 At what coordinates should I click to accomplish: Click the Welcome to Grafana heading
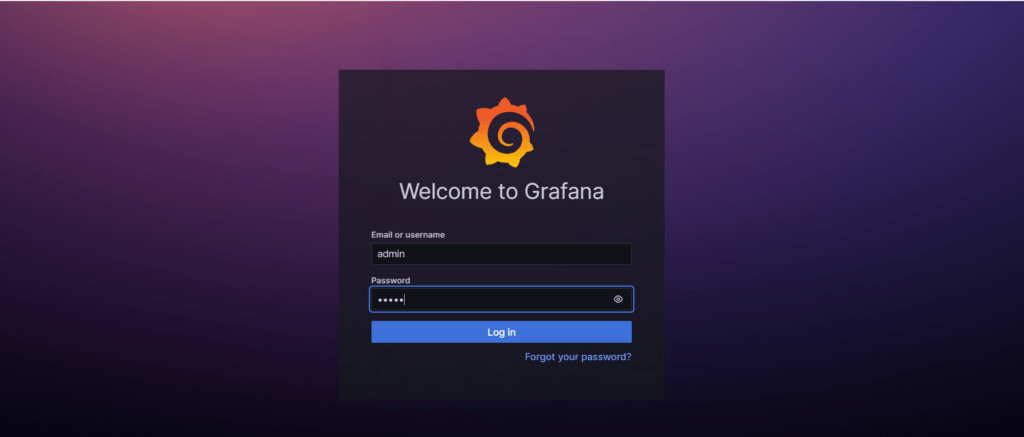coord(502,191)
